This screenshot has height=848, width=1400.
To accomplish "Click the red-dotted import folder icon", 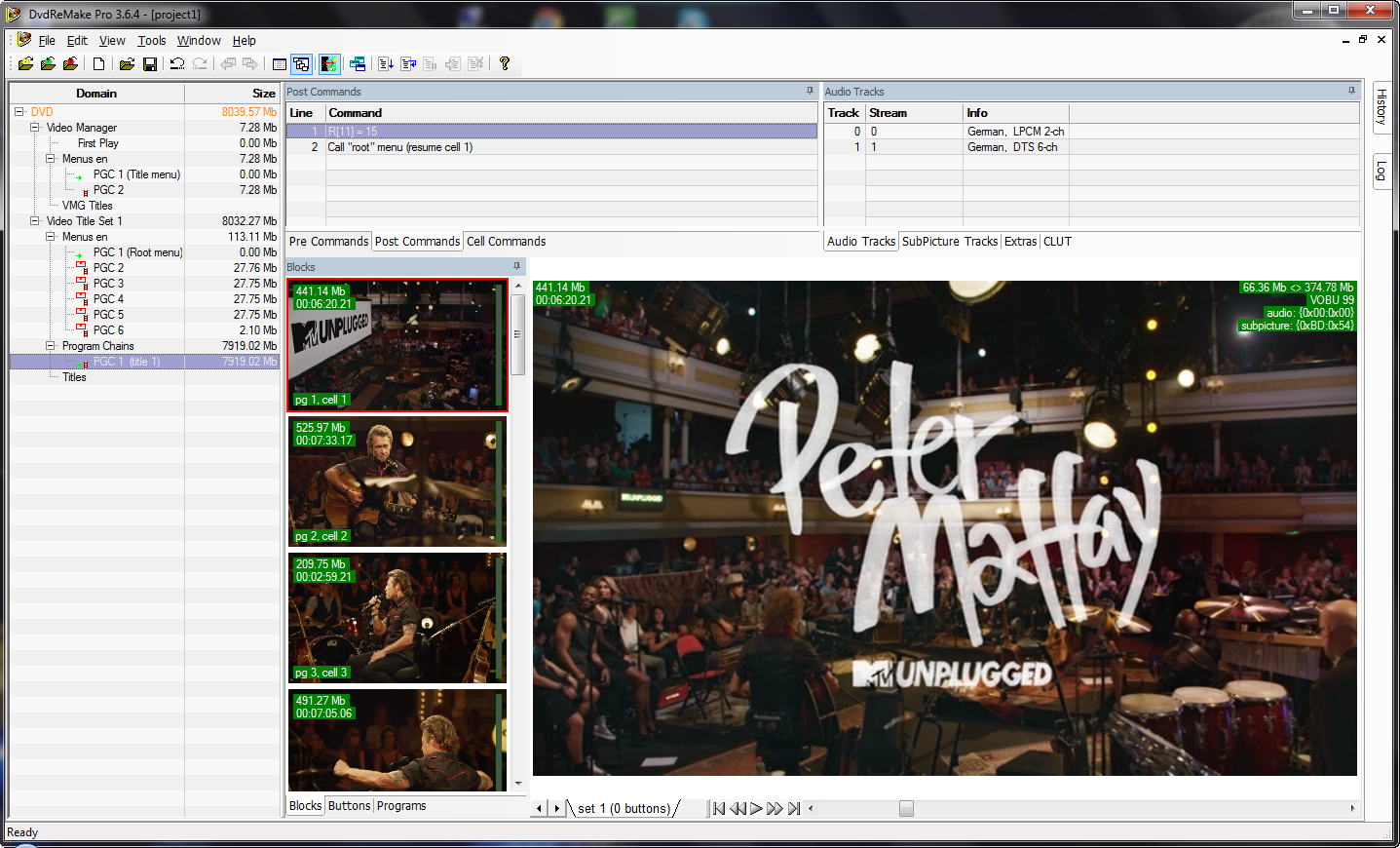I will pos(70,64).
